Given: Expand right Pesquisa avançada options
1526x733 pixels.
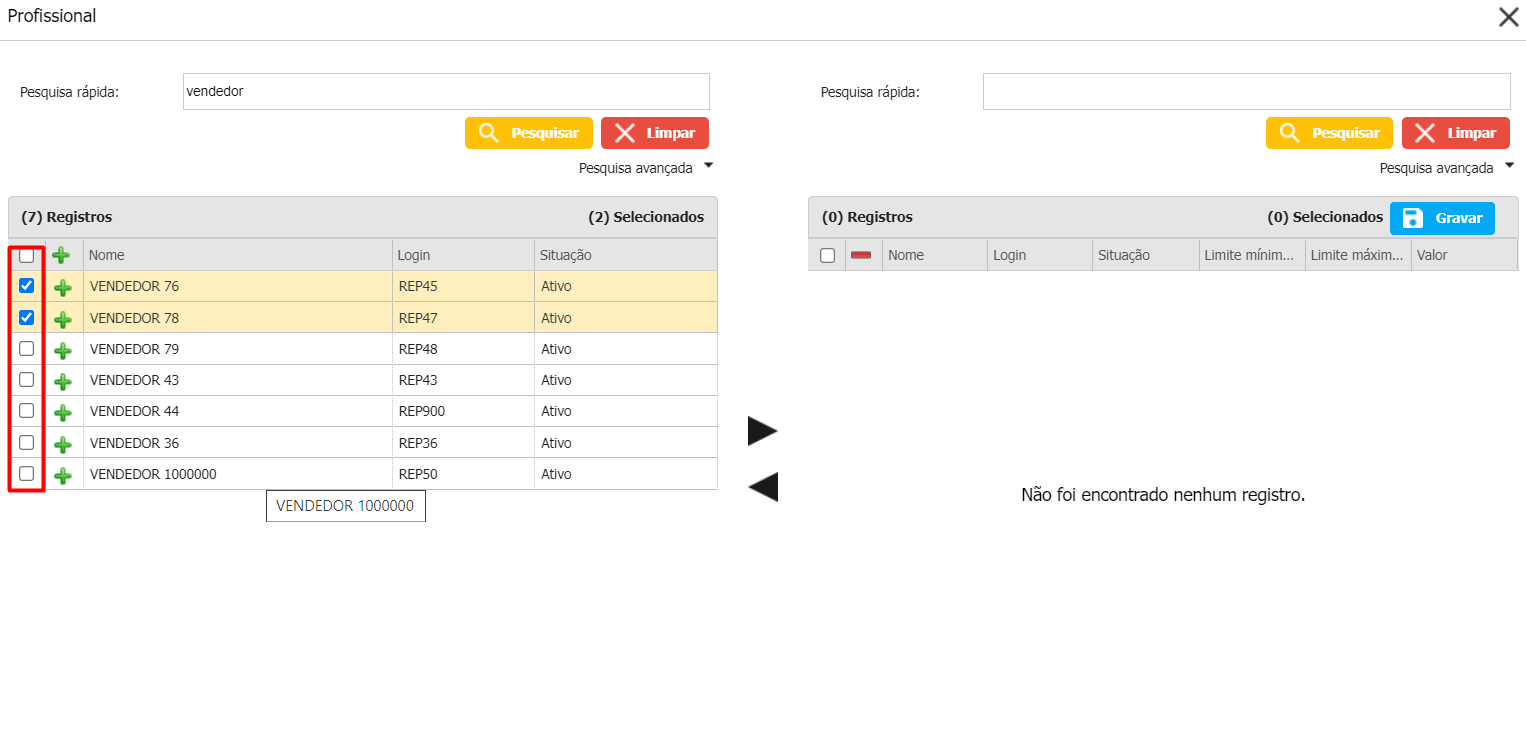Looking at the screenshot, I should point(1447,168).
